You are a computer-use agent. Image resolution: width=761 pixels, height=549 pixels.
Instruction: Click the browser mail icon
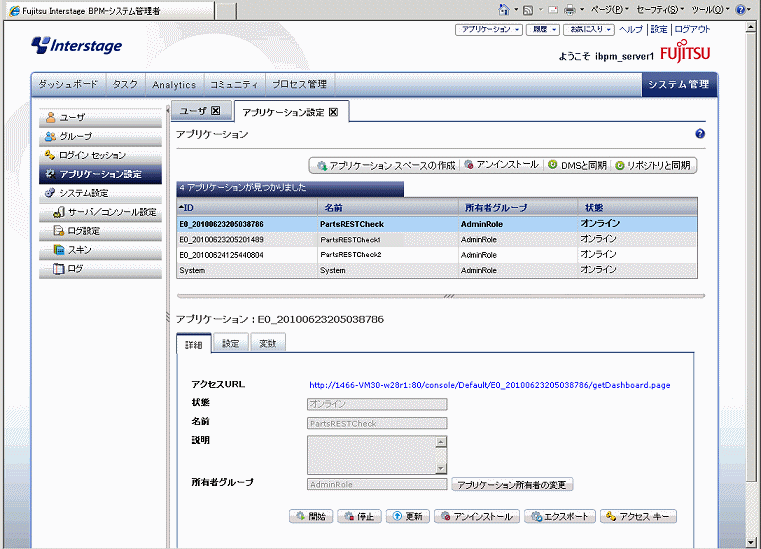pos(553,10)
